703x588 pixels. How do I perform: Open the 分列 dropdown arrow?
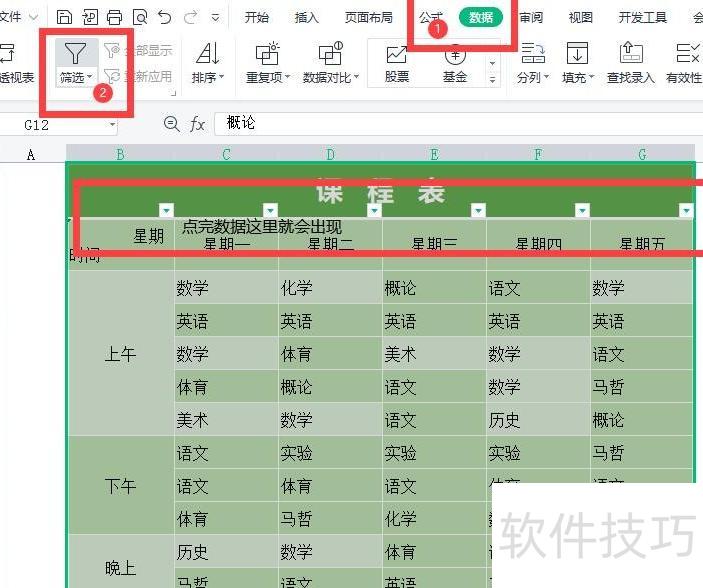[x=547, y=77]
